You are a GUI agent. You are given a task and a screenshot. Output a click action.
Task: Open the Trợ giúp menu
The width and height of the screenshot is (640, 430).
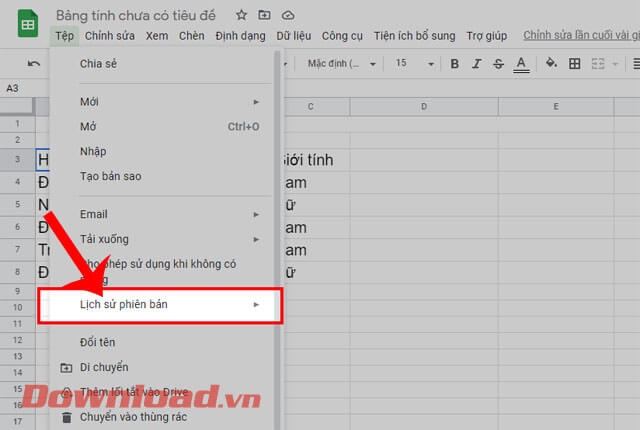click(487, 36)
